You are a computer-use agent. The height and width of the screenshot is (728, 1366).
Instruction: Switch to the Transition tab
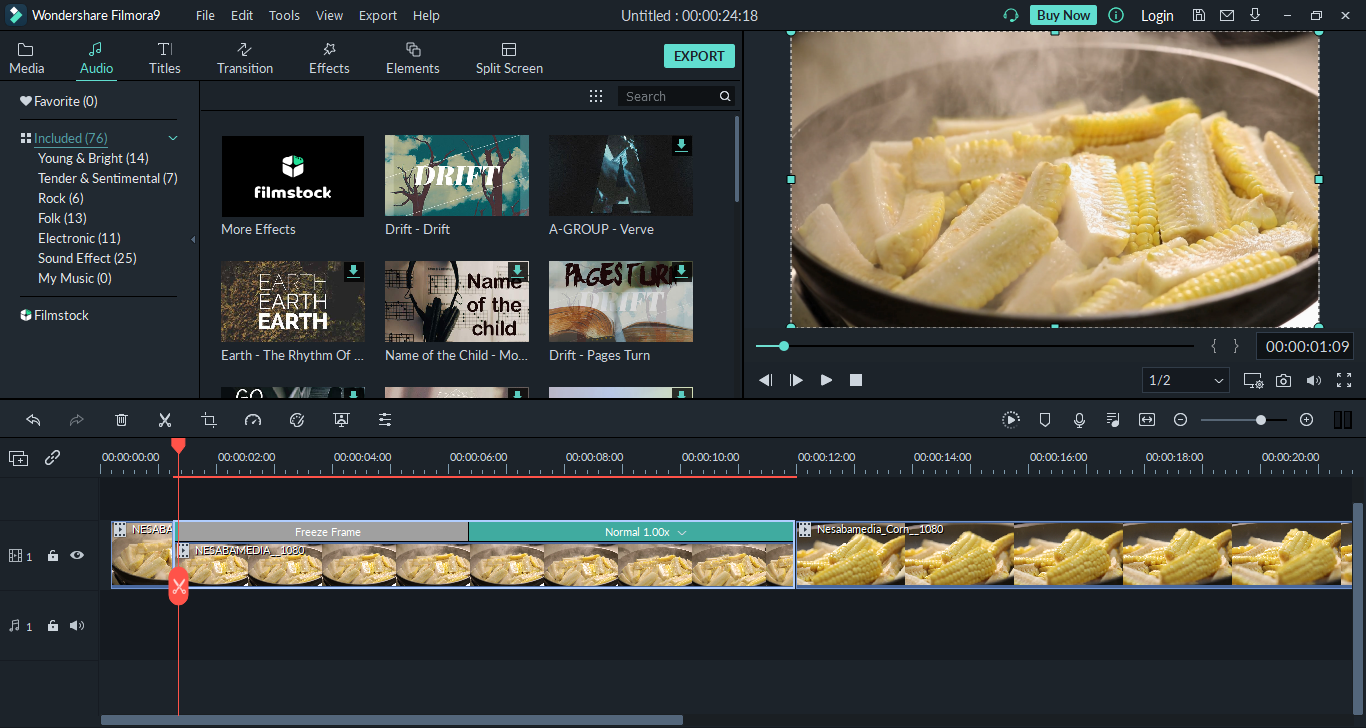tap(245, 58)
